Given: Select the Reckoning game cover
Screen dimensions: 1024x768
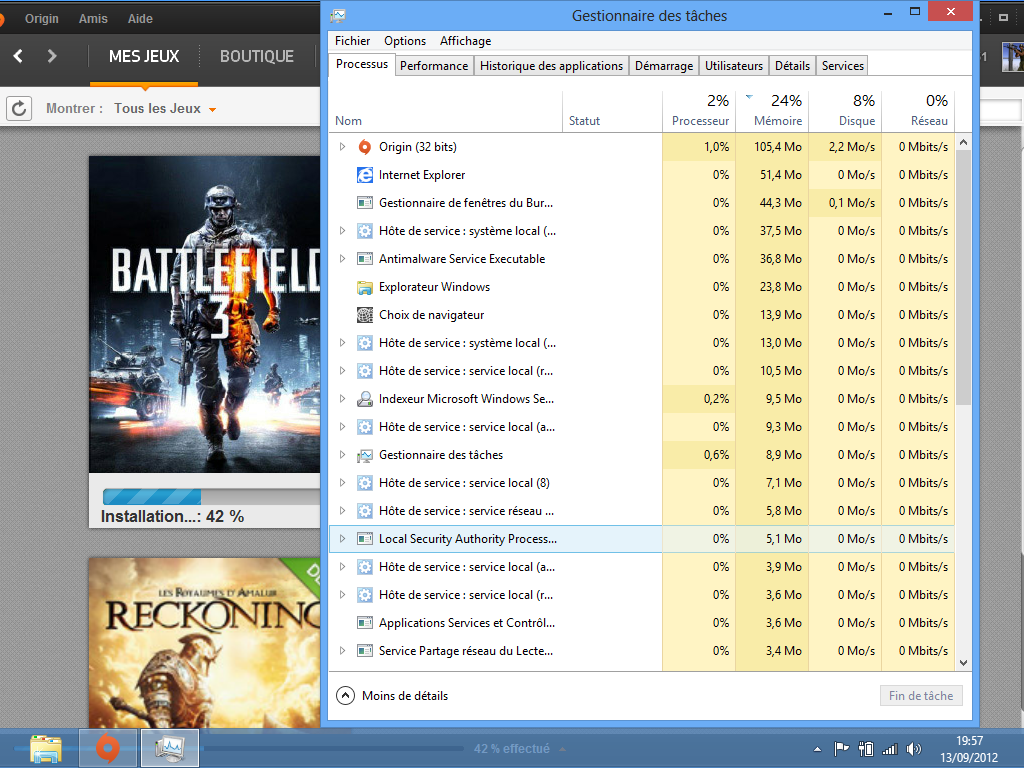Looking at the screenshot, I should [204, 643].
